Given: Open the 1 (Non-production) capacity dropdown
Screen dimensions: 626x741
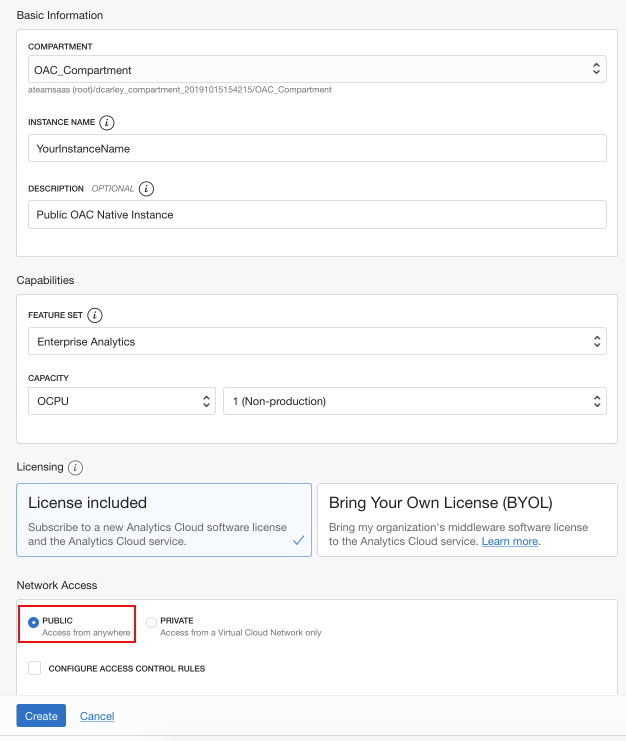Looking at the screenshot, I should [414, 401].
